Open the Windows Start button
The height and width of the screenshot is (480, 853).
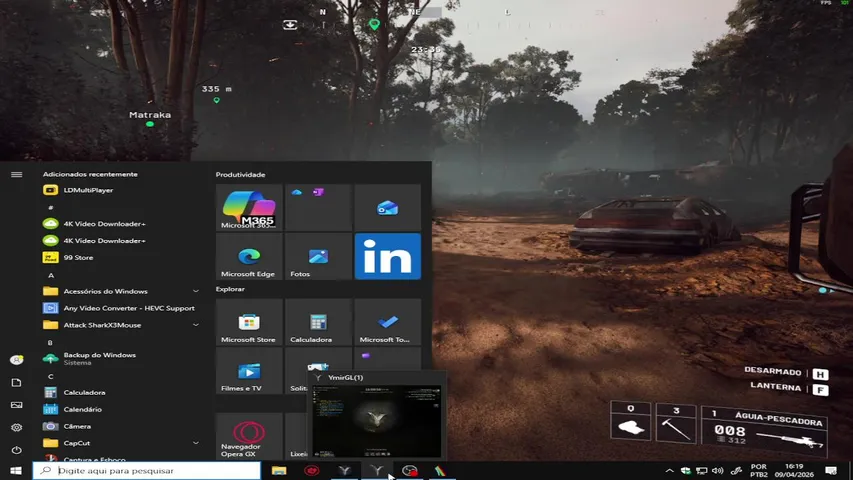16,471
